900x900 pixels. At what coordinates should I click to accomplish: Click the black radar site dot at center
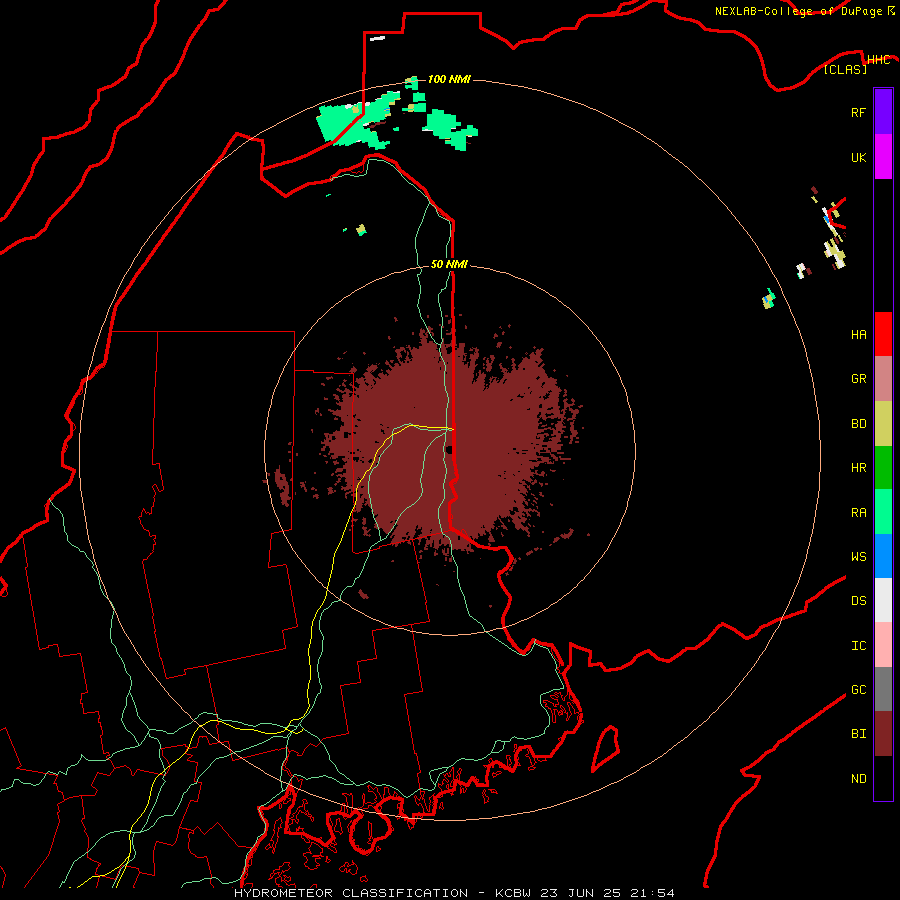click(x=449, y=449)
